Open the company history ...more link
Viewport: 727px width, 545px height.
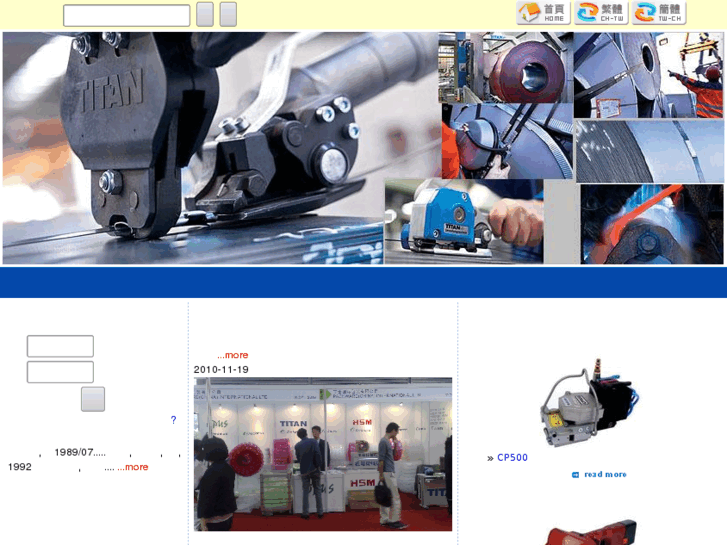pos(133,467)
